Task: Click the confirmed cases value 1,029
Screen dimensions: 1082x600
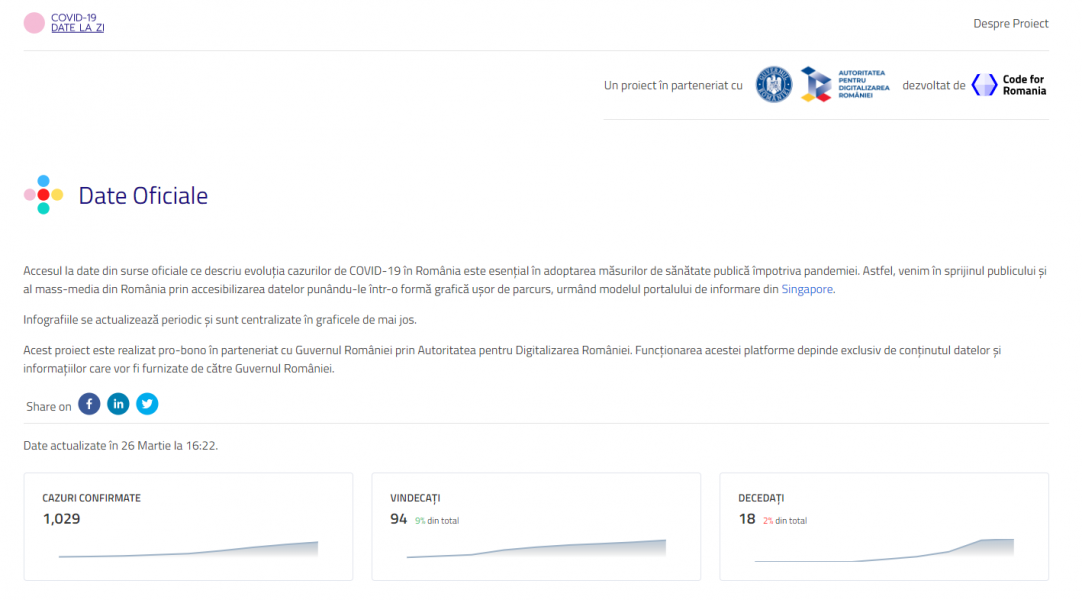Action: [x=61, y=519]
